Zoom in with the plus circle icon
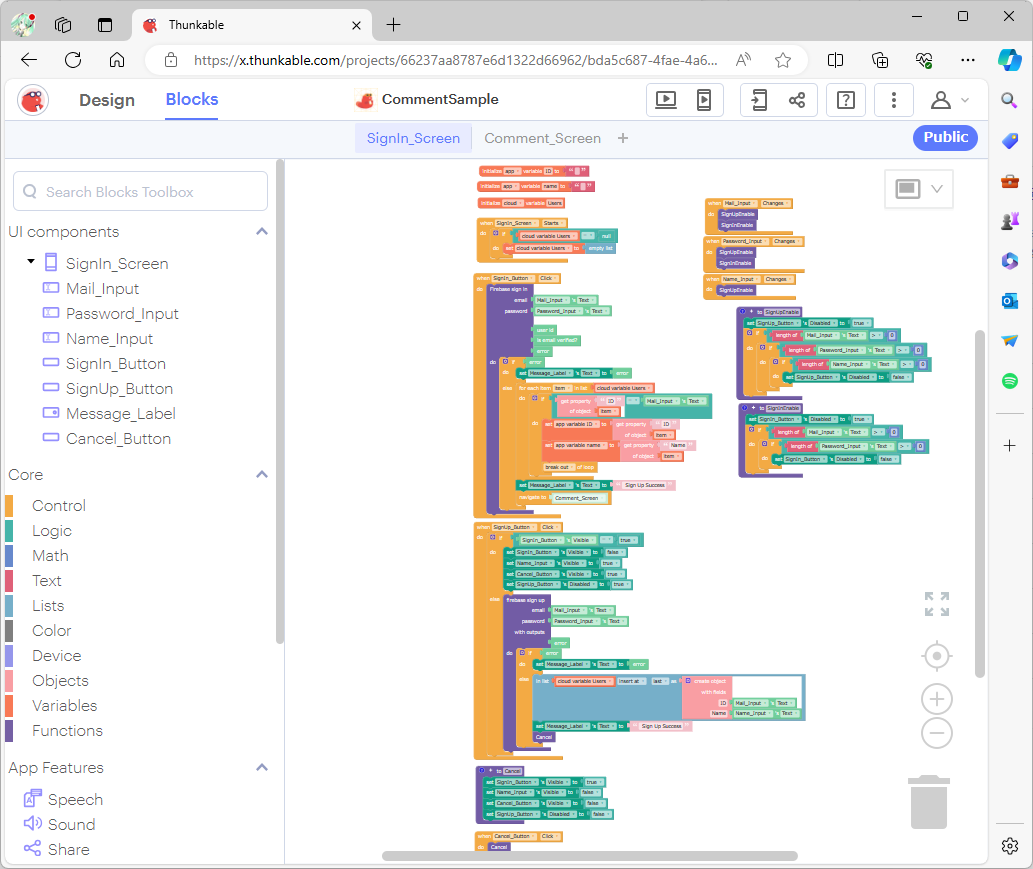 [937, 699]
